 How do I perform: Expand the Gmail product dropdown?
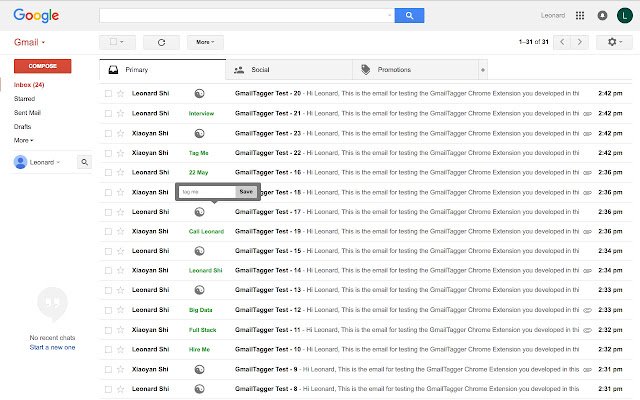coord(29,42)
